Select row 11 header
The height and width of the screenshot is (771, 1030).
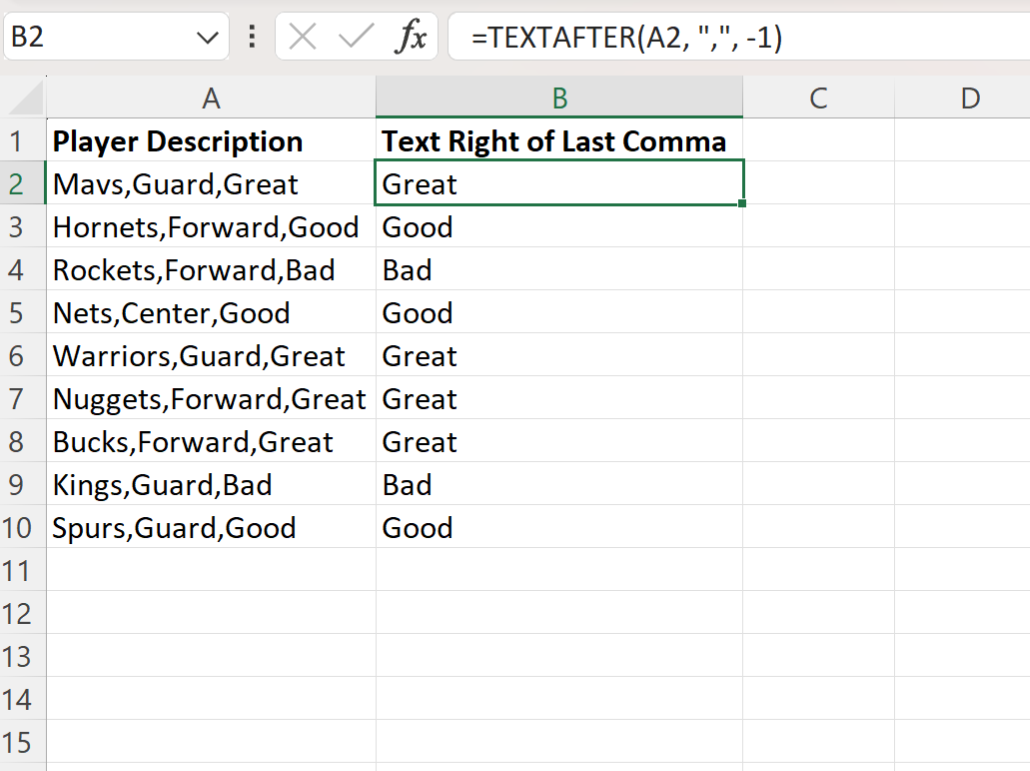(x=23, y=570)
